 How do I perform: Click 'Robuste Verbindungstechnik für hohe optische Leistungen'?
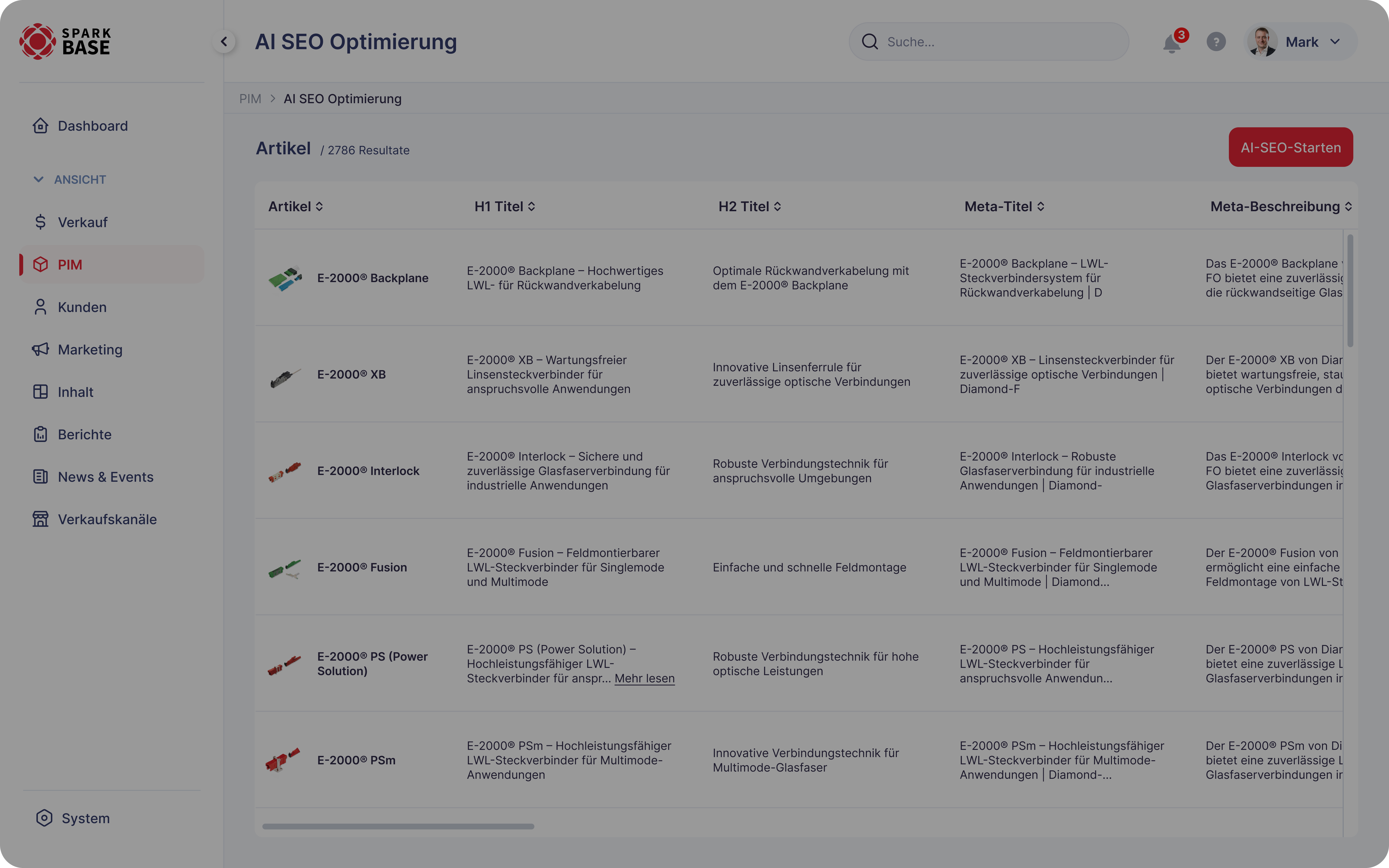pyautogui.click(x=816, y=664)
